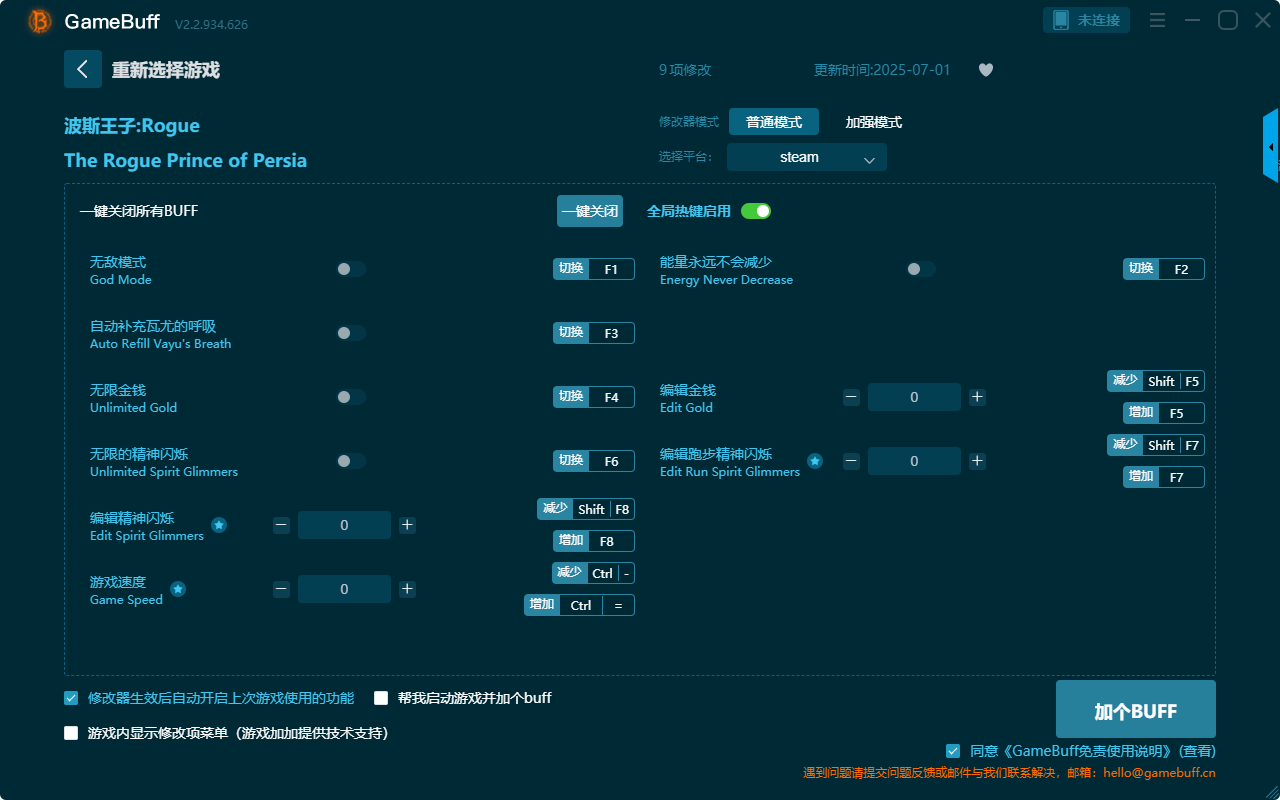Click Edit Spirit Glimmers decrease Shift F8 hotkey
The height and width of the screenshot is (800, 1280).
click(586, 509)
